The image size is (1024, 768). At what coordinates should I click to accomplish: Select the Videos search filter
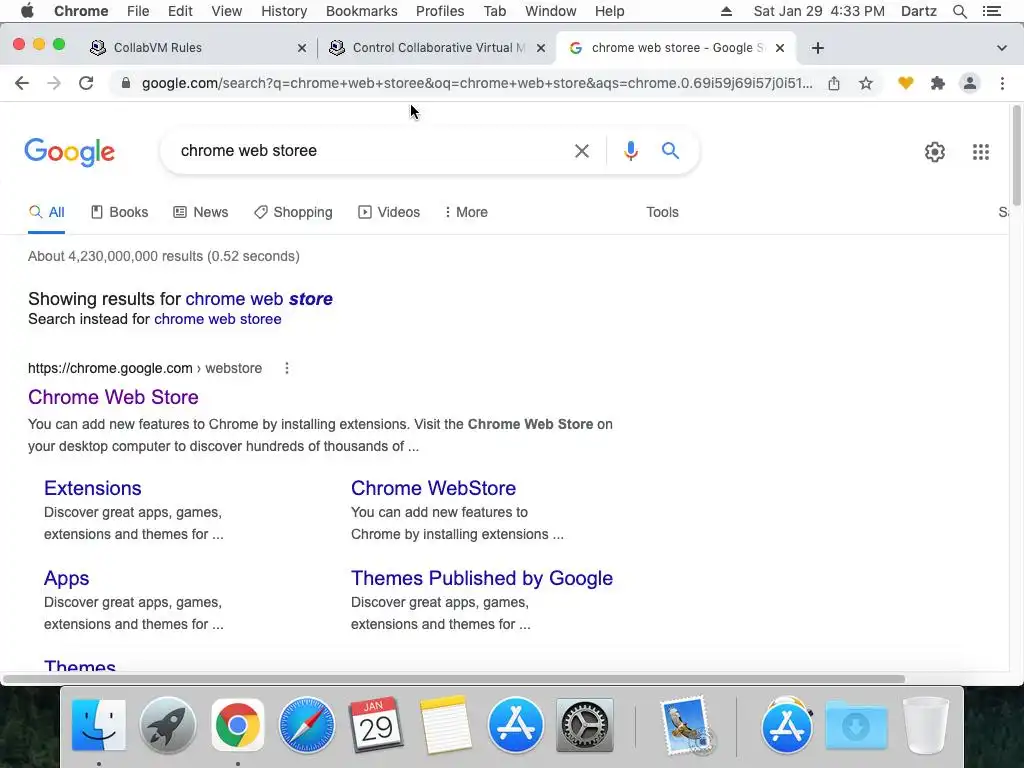tap(389, 212)
